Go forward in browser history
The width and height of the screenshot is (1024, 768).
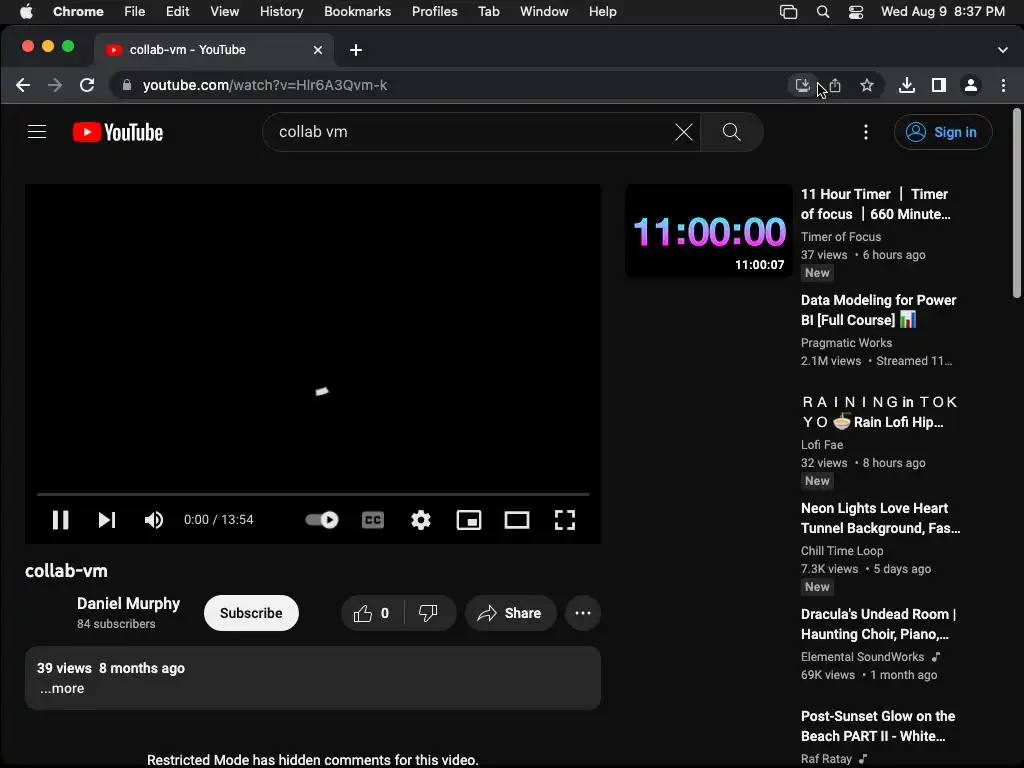tap(55, 85)
